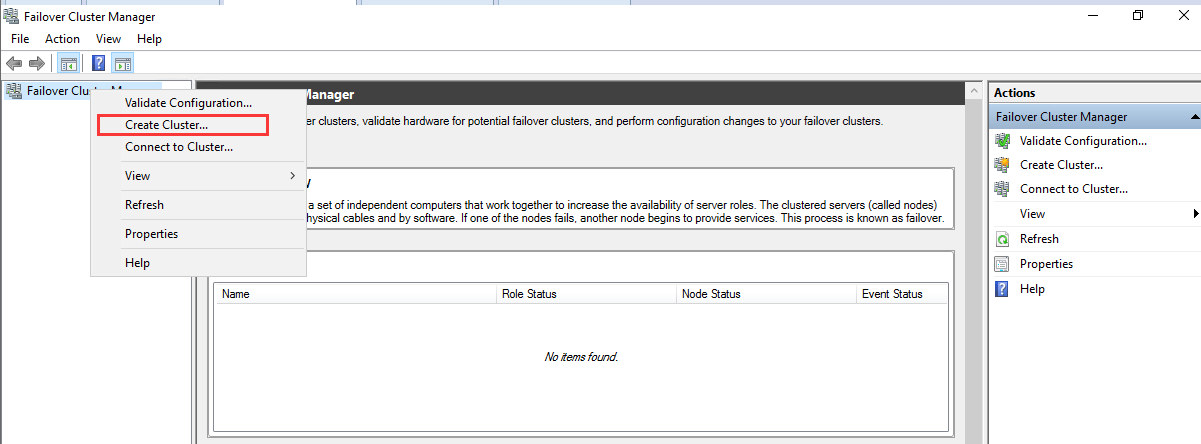This screenshot has height=444, width=1201.
Task: Click Create Cluster icon in Actions pane
Action: click(x=1002, y=165)
